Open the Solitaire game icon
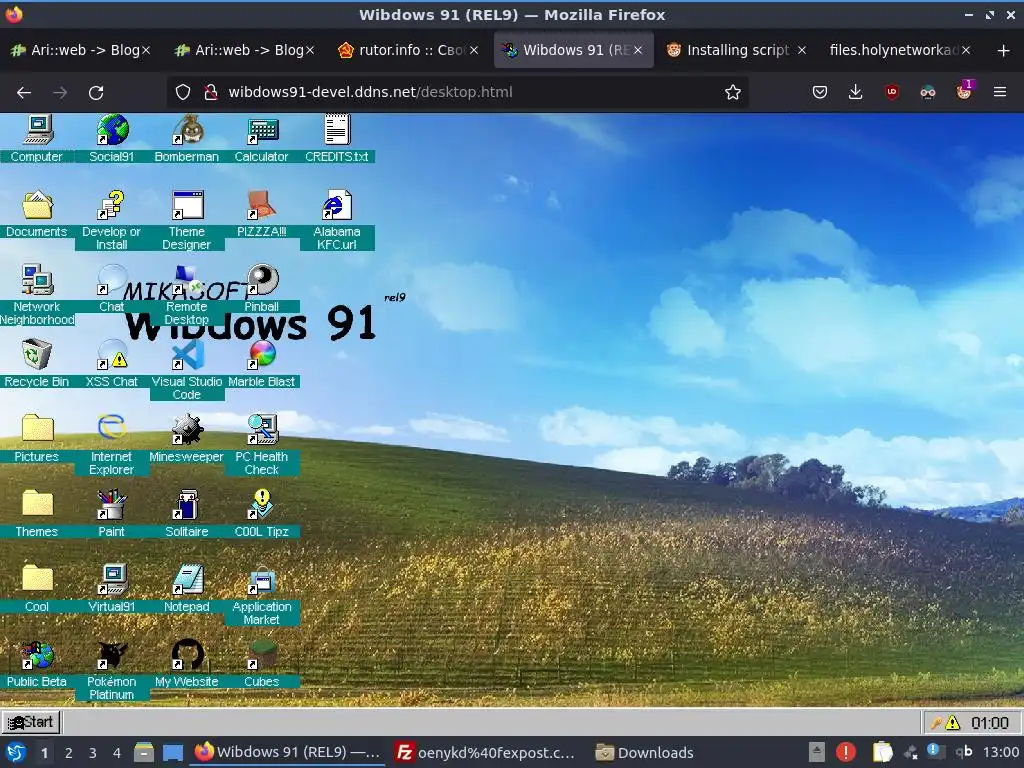The width and height of the screenshot is (1024, 768). click(187, 504)
